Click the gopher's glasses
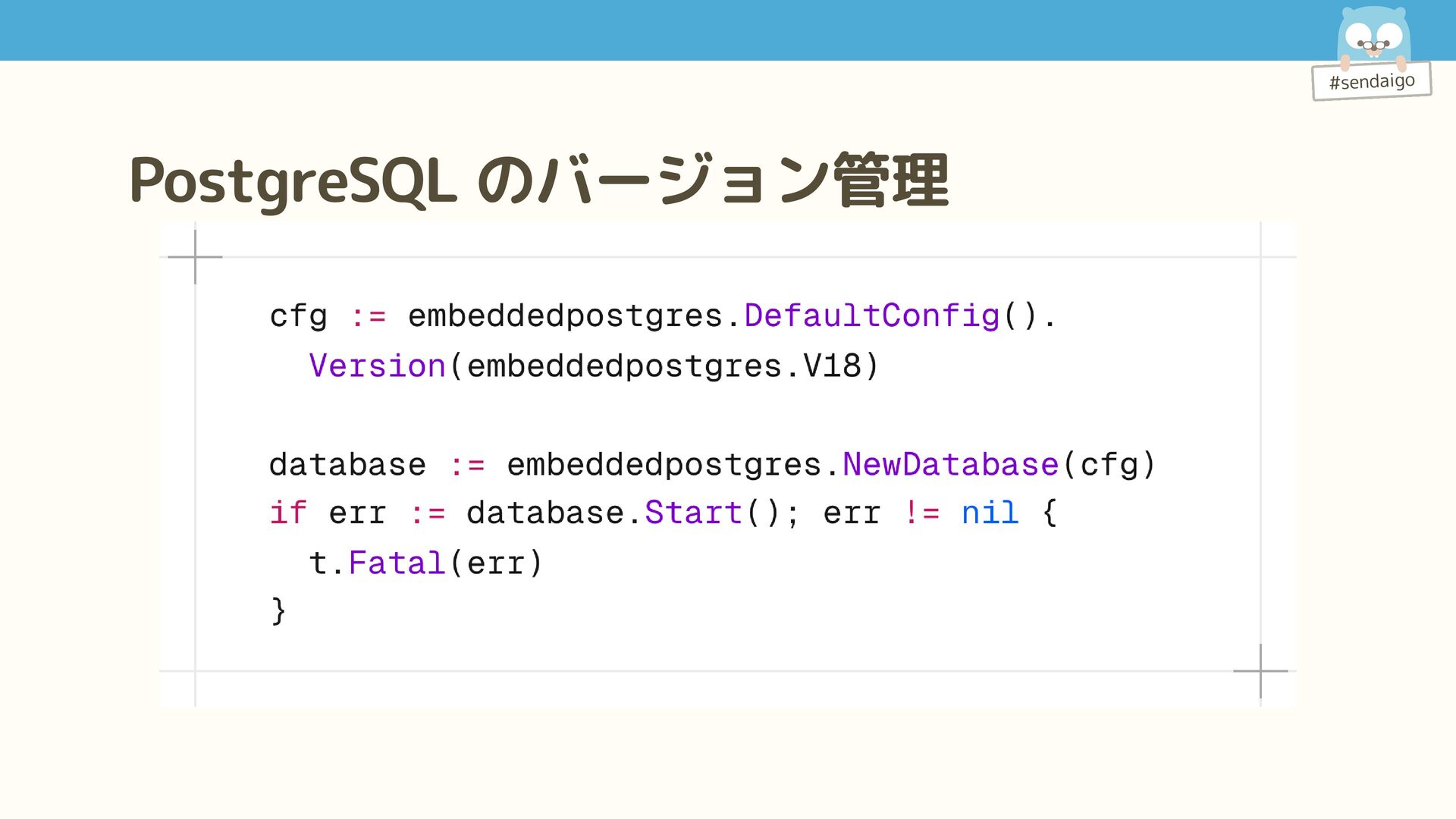 pyautogui.click(x=1373, y=45)
